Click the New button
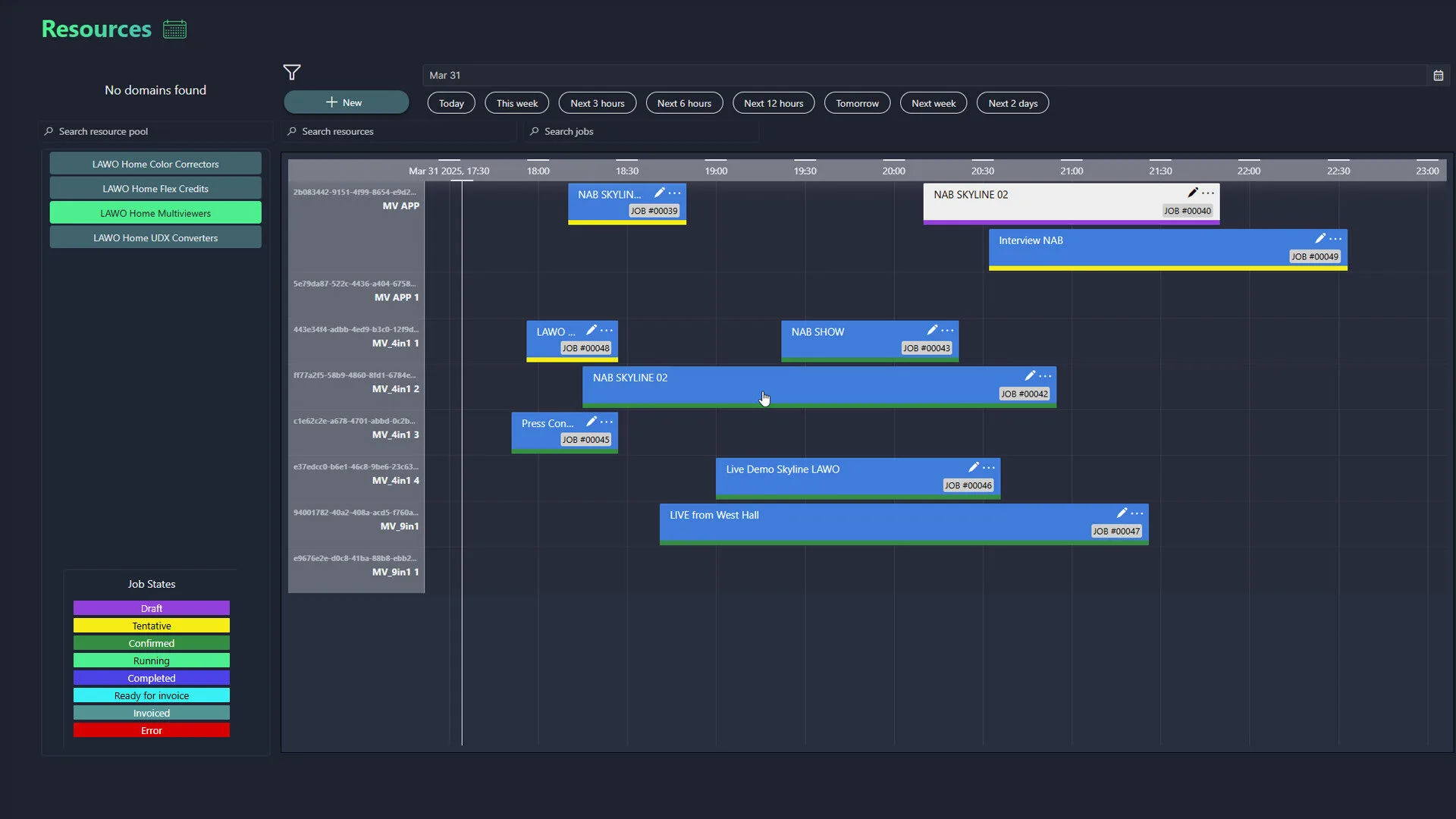Viewport: 1456px width, 819px height. (346, 102)
